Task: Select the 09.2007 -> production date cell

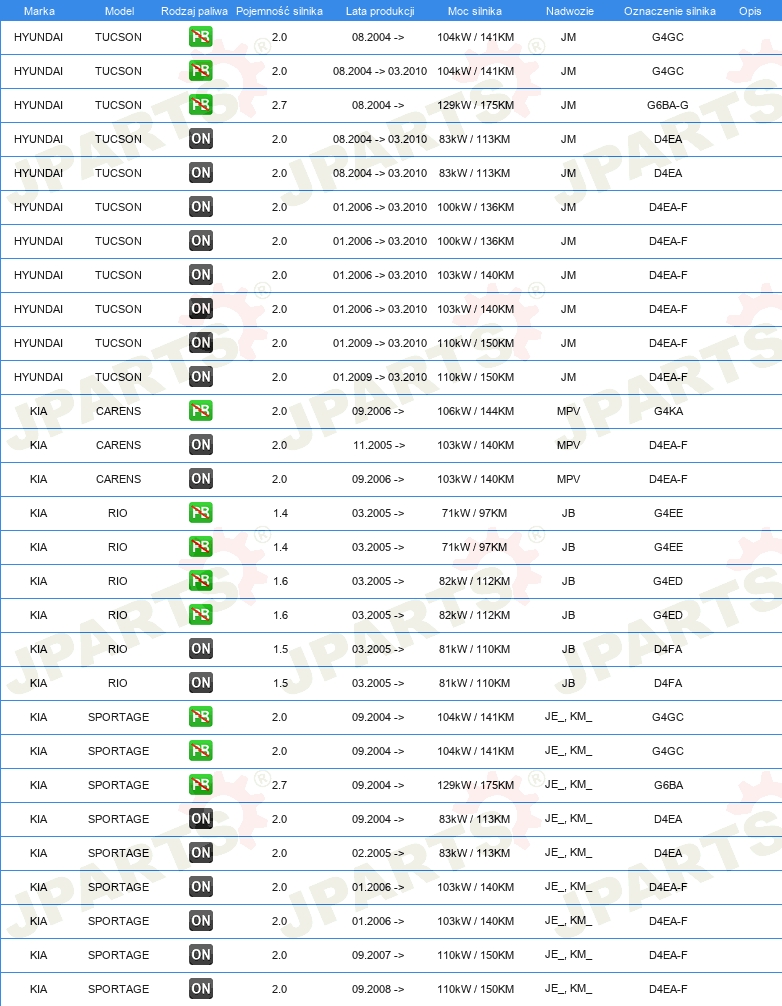Action: pos(378,955)
